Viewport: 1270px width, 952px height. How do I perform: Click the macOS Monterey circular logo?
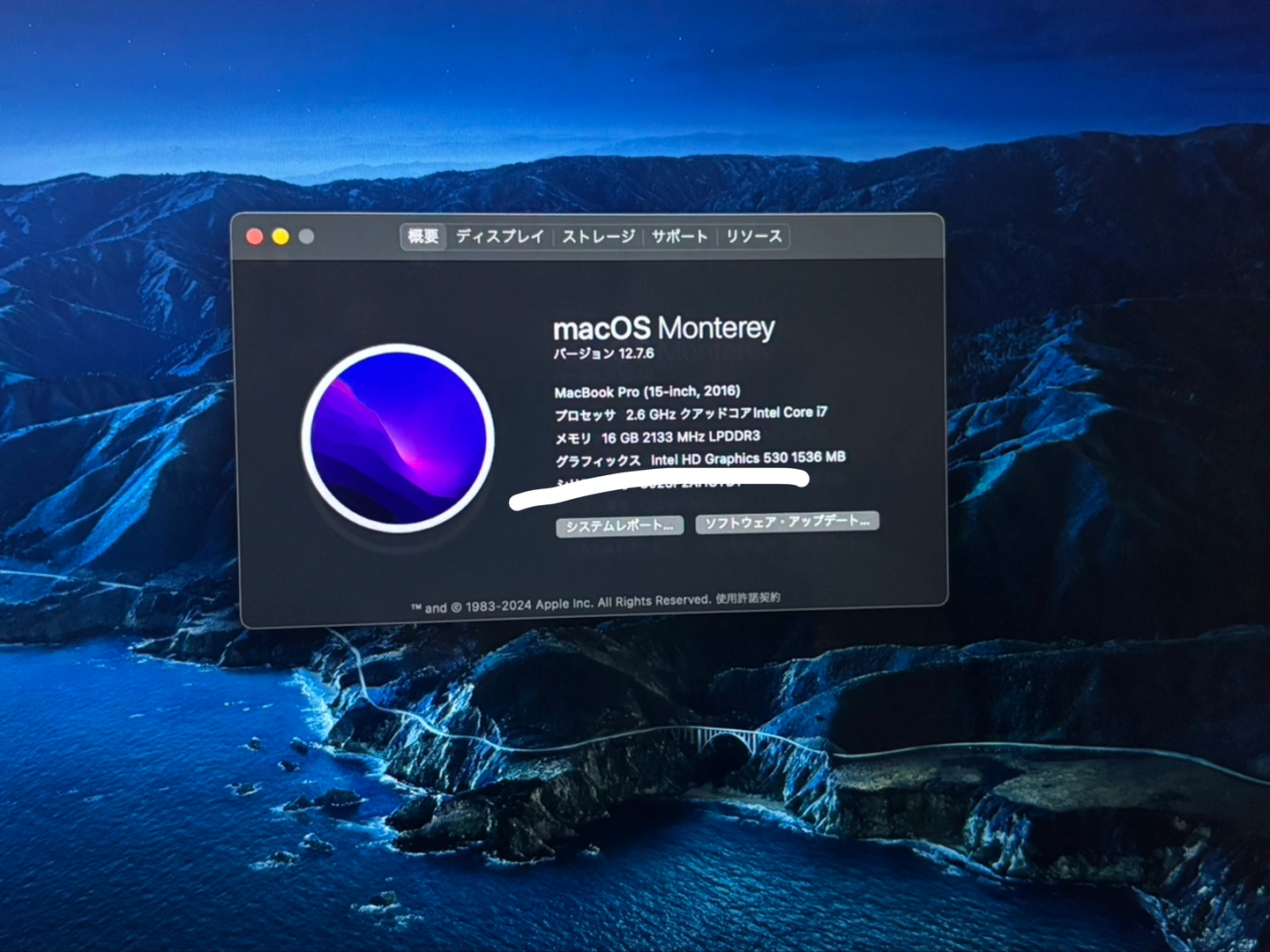(398, 438)
